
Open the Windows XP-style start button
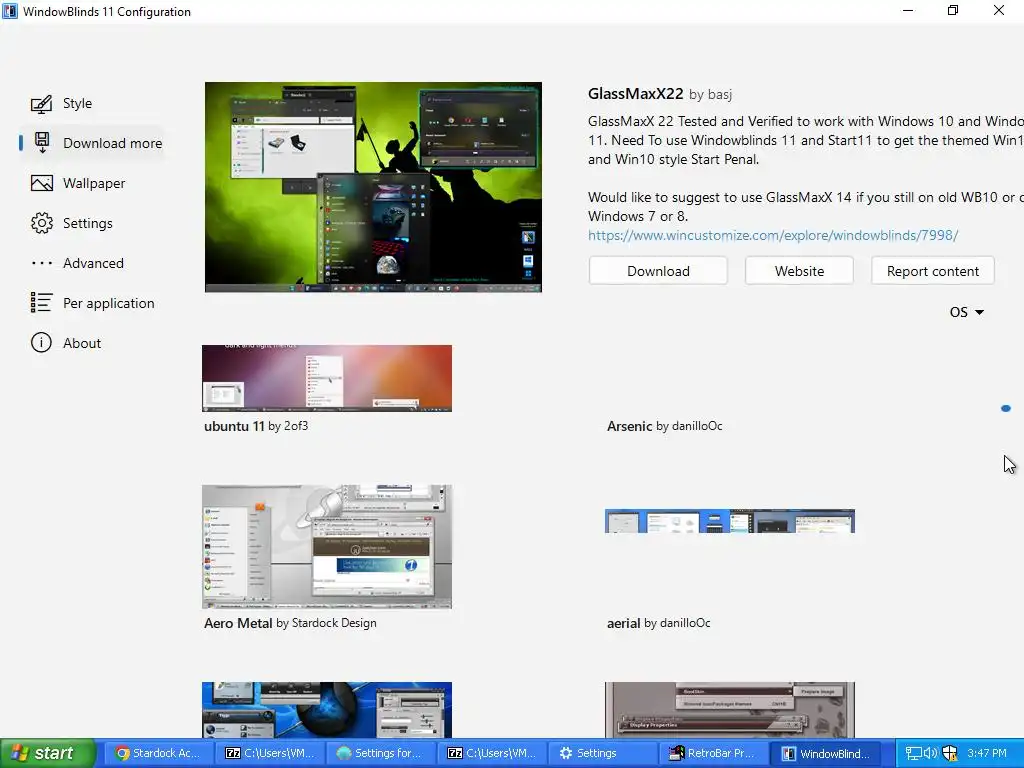point(48,753)
